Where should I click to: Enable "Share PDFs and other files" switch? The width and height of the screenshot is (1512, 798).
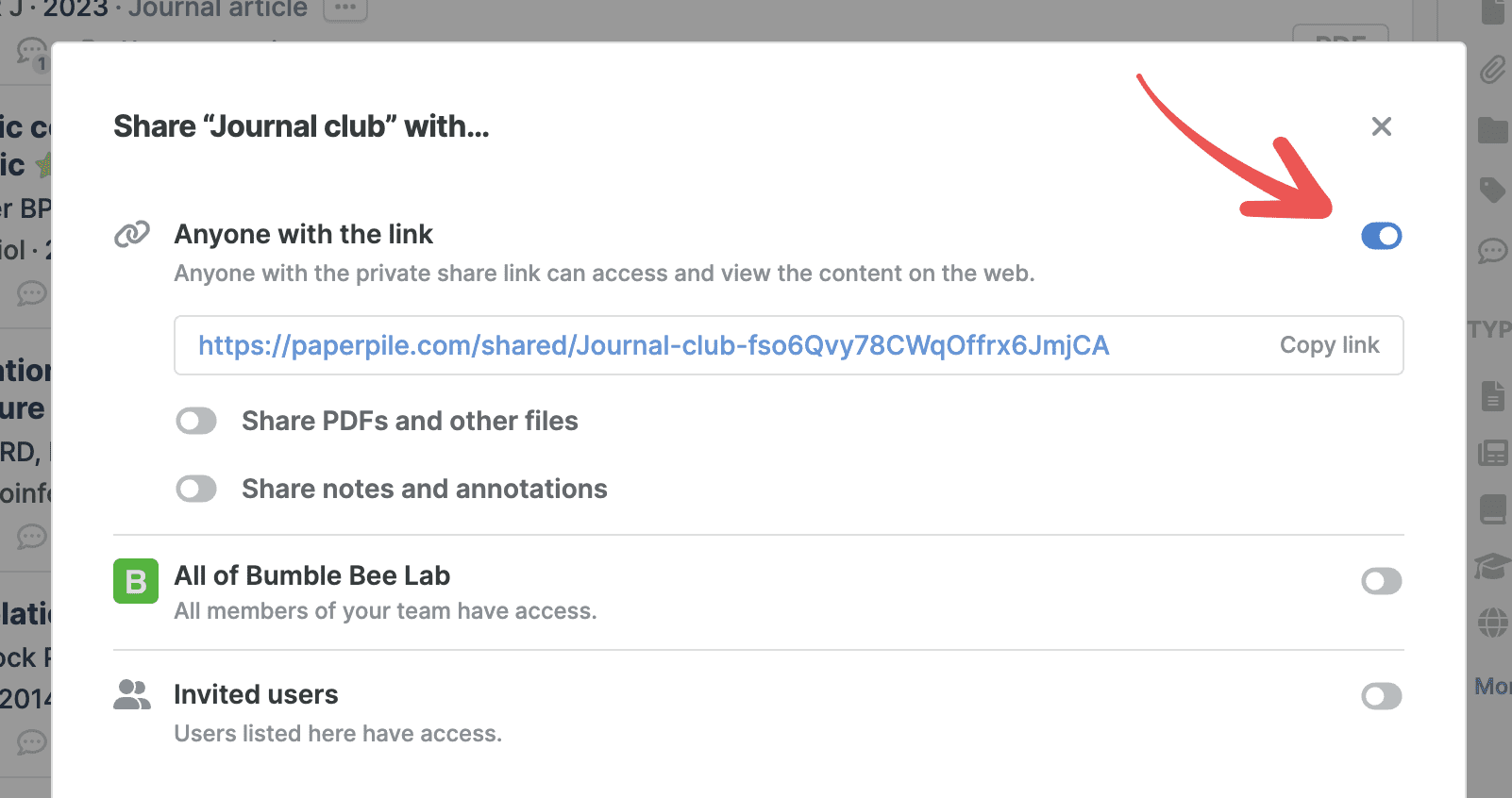[x=196, y=421]
